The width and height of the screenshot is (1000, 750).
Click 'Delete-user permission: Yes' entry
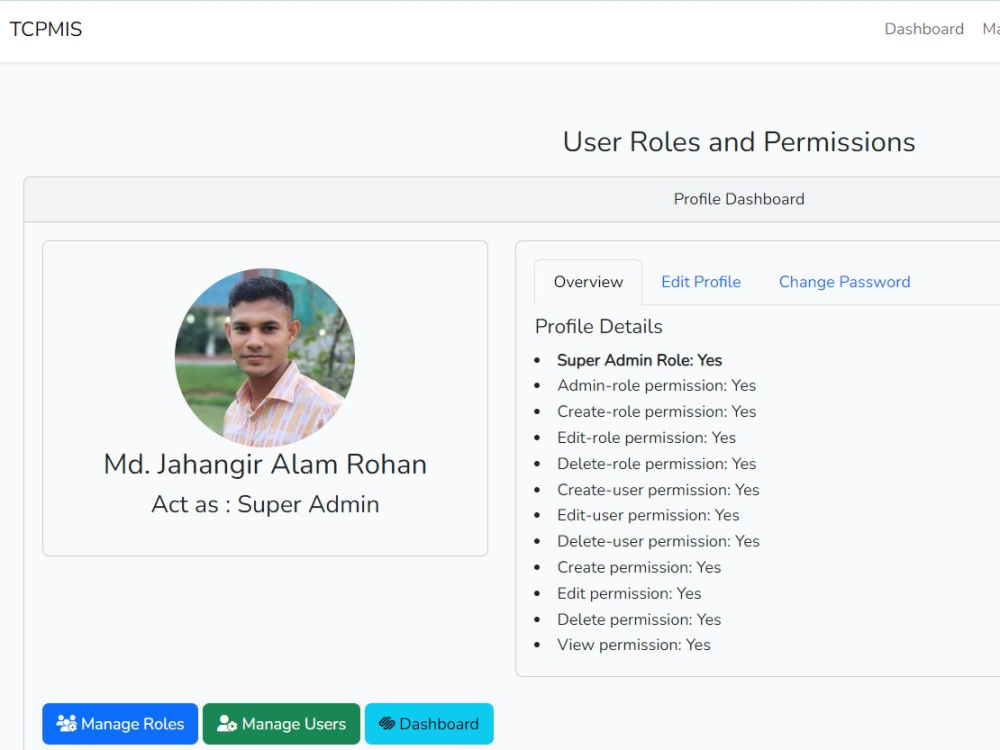(x=658, y=541)
